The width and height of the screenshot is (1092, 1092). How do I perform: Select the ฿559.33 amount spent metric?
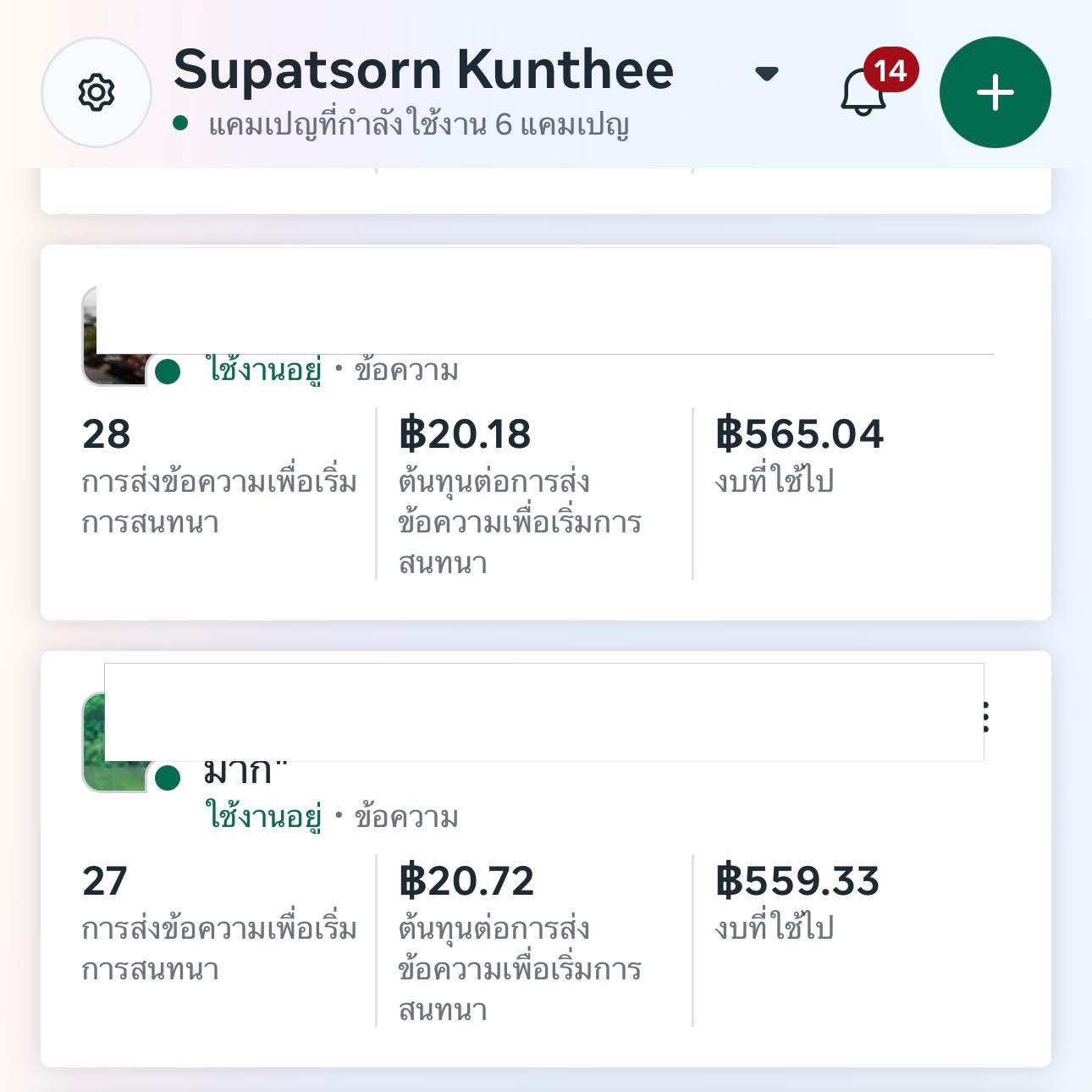(x=797, y=881)
